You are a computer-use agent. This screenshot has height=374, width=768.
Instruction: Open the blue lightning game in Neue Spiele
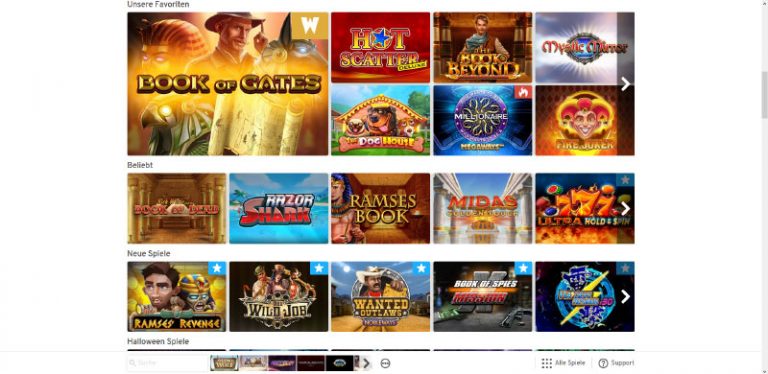(x=584, y=296)
